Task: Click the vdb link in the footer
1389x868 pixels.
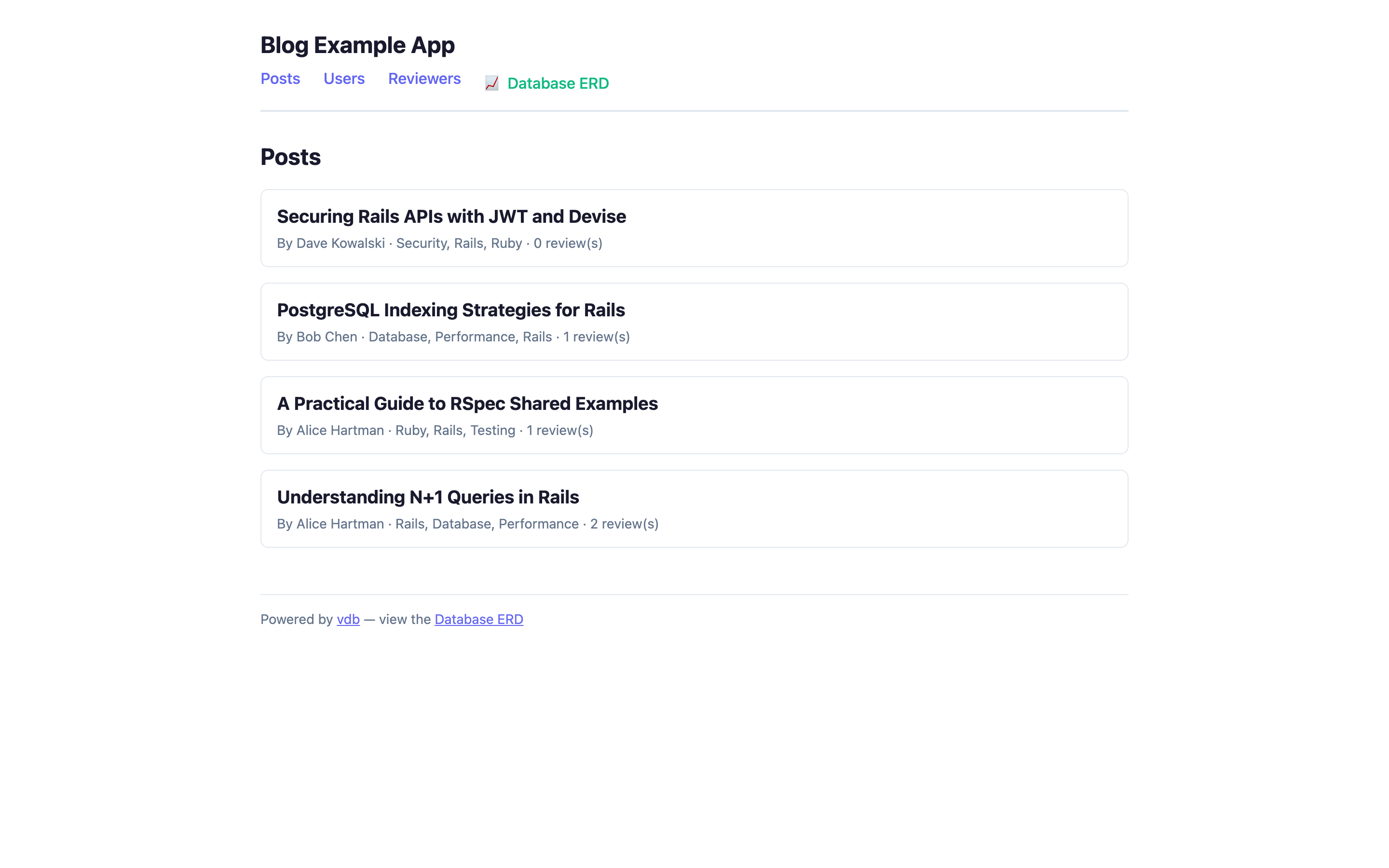Action: point(347,619)
